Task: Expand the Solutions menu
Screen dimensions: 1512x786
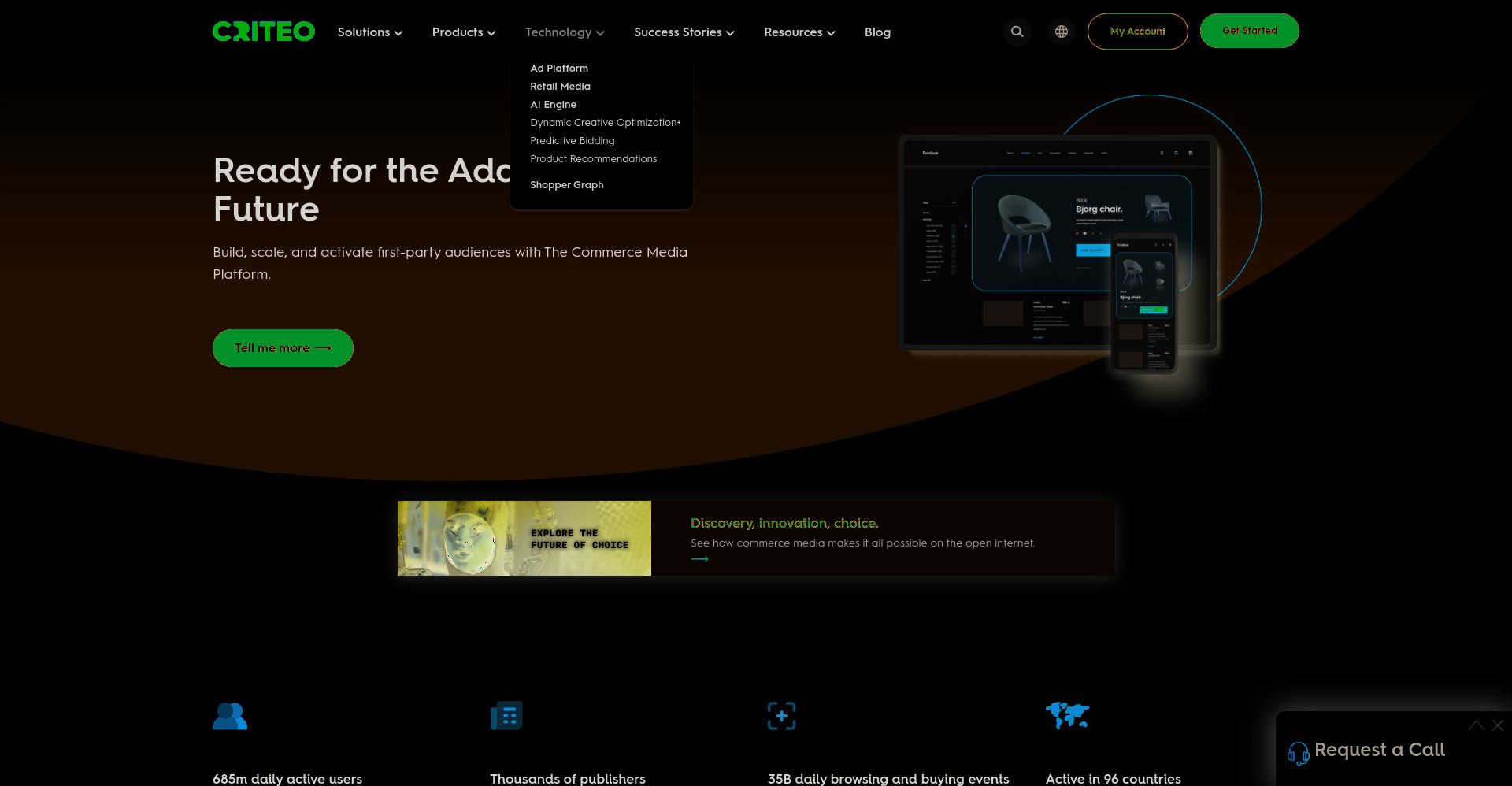Action: 370,32
